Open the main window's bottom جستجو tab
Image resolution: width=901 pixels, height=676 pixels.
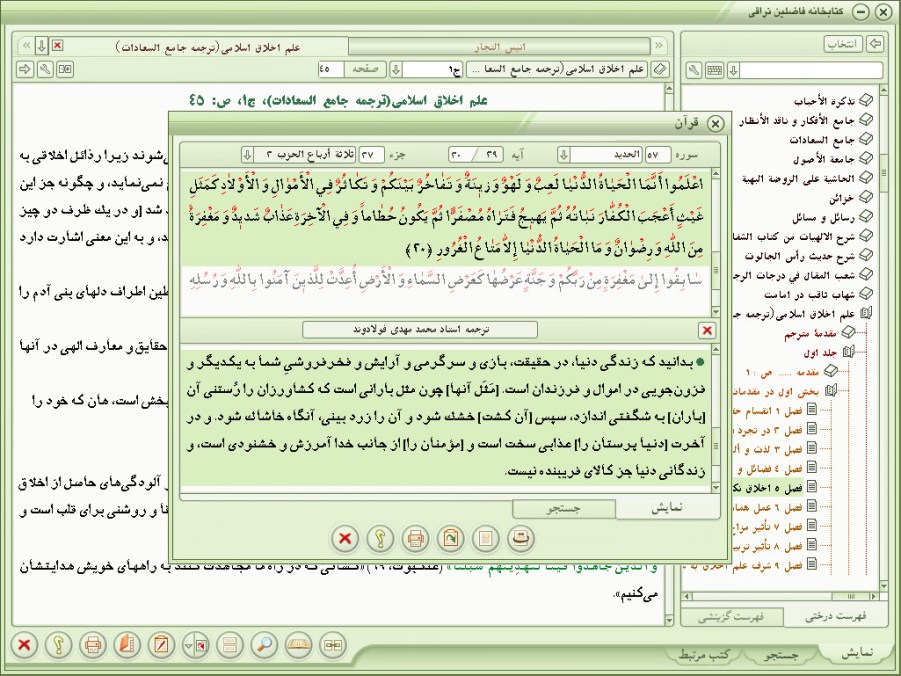tap(781, 654)
